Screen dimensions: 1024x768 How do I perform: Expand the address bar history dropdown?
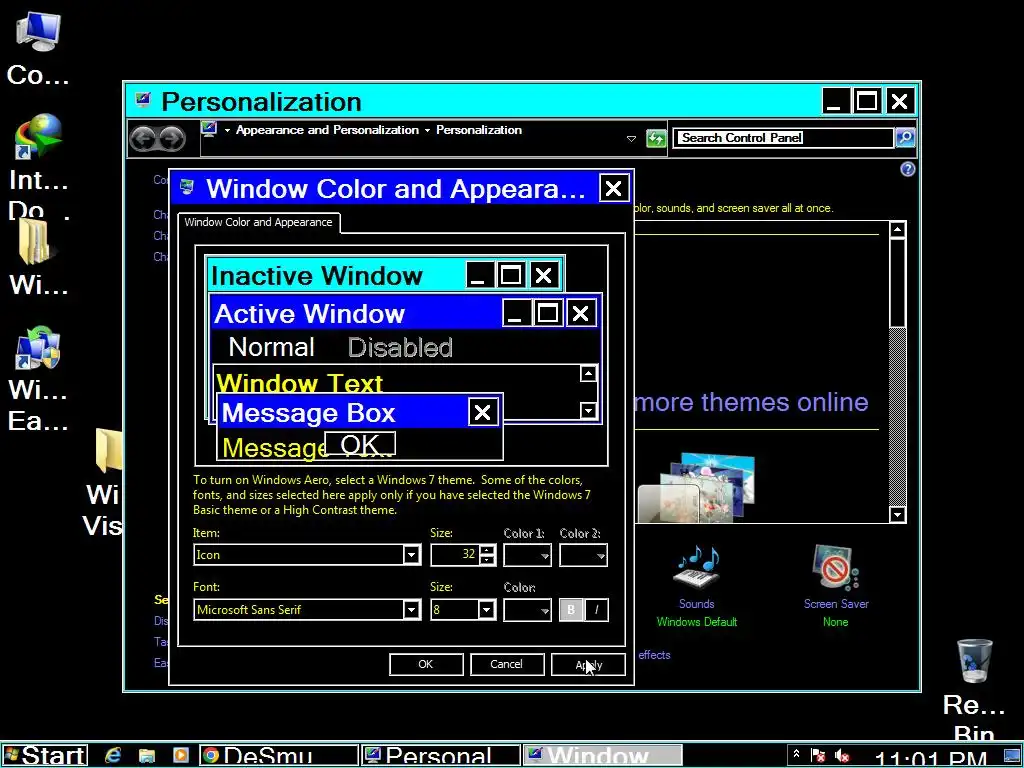631,138
